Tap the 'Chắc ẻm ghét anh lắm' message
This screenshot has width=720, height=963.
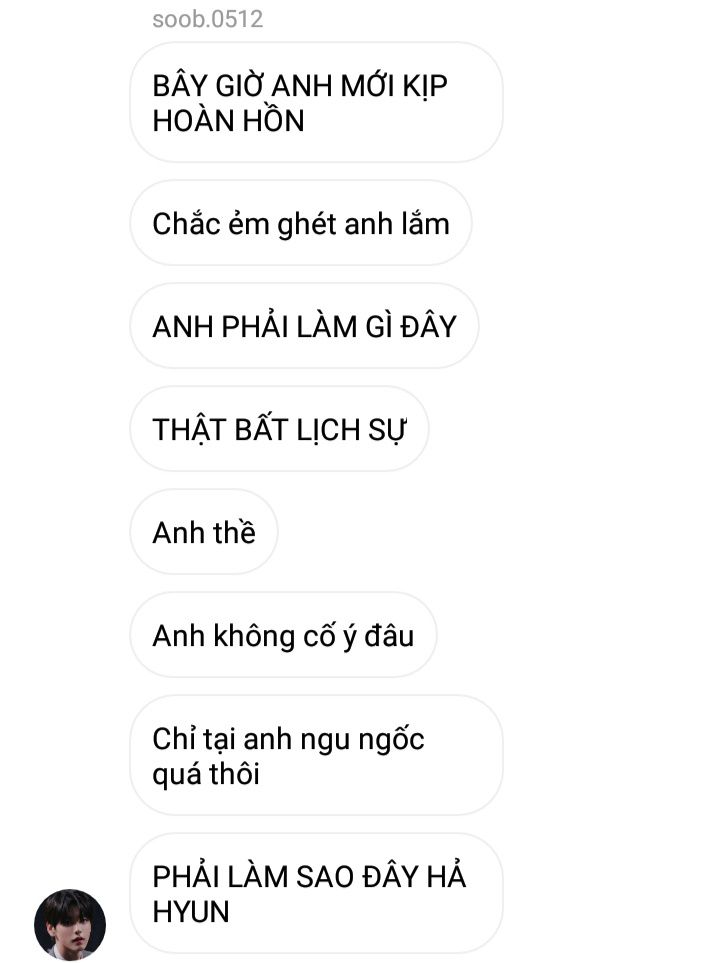pyautogui.click(x=301, y=224)
